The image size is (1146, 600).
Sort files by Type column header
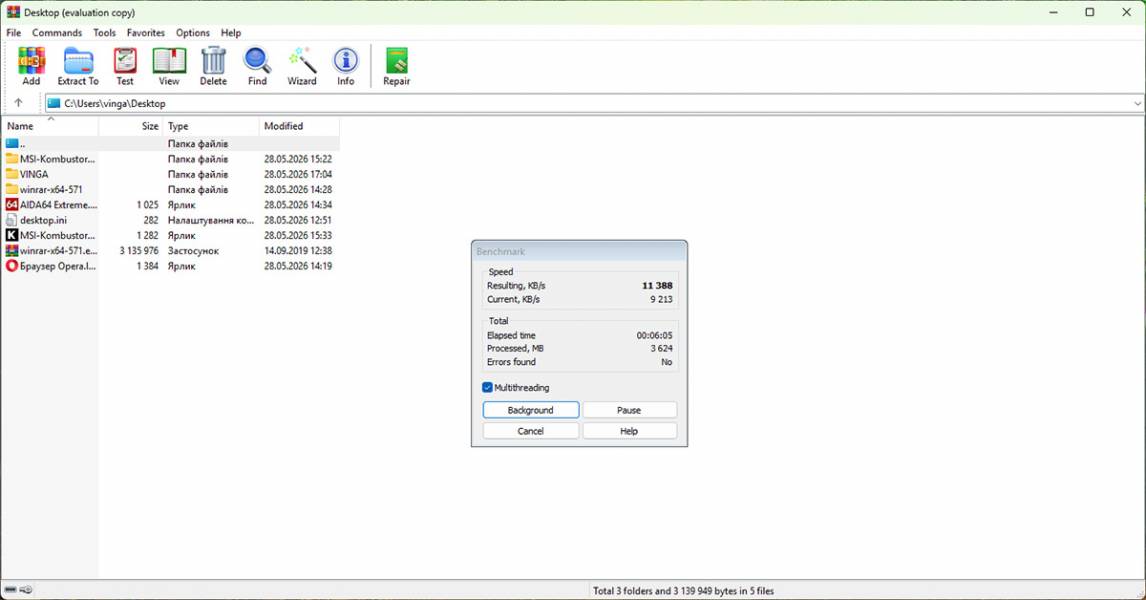point(211,126)
